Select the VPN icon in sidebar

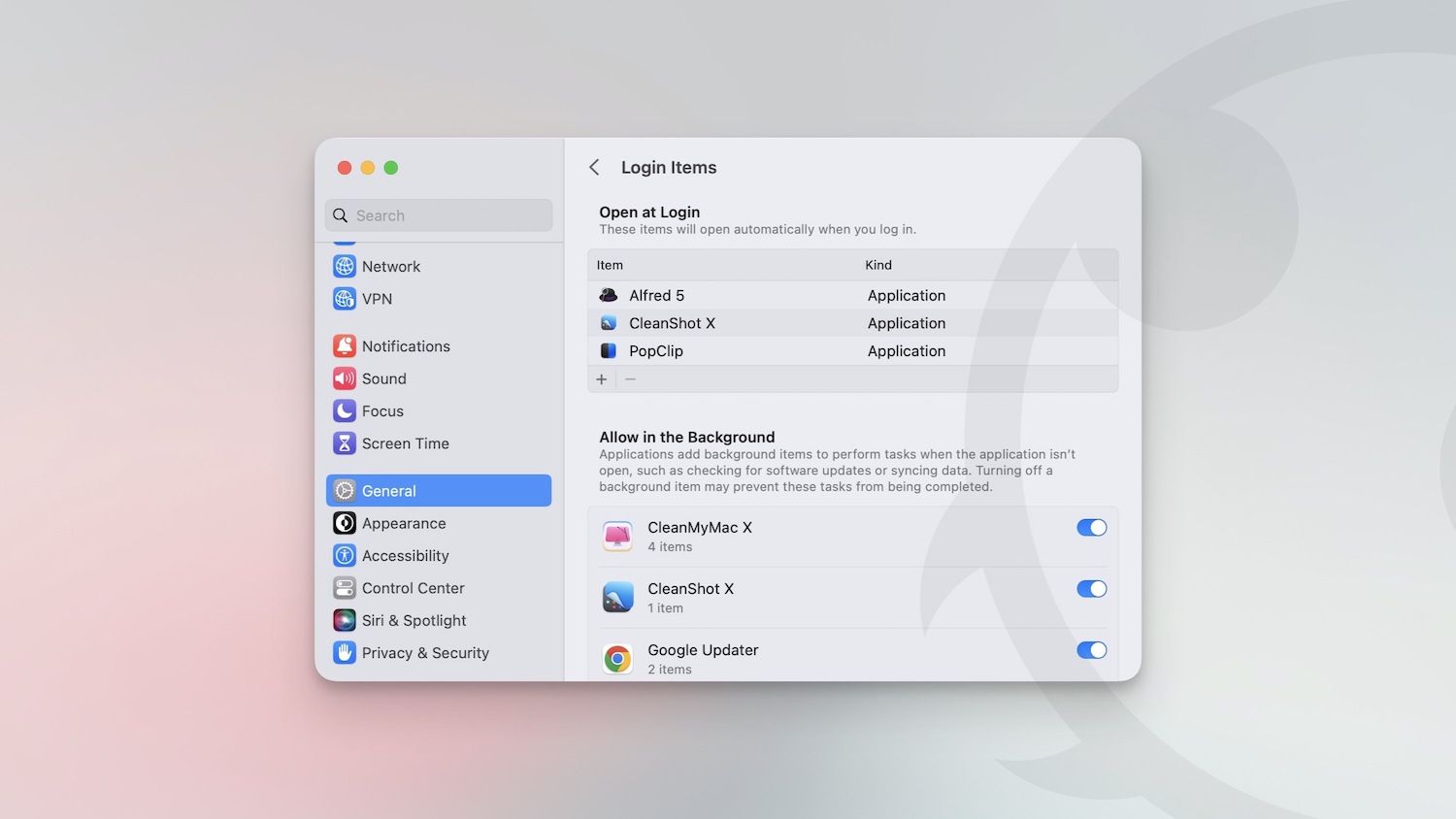tap(345, 299)
